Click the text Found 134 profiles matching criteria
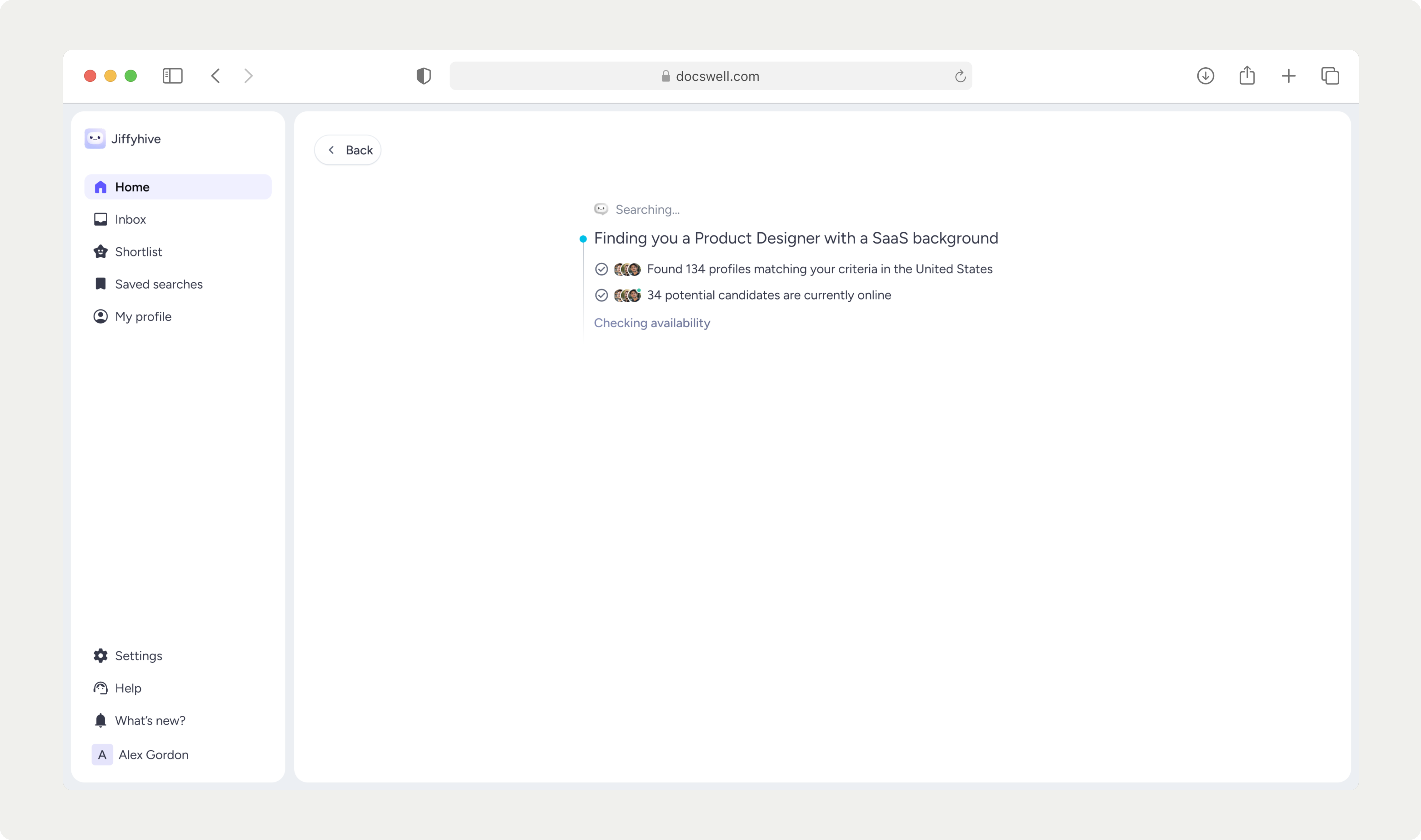Image resolution: width=1421 pixels, height=840 pixels. click(x=820, y=269)
